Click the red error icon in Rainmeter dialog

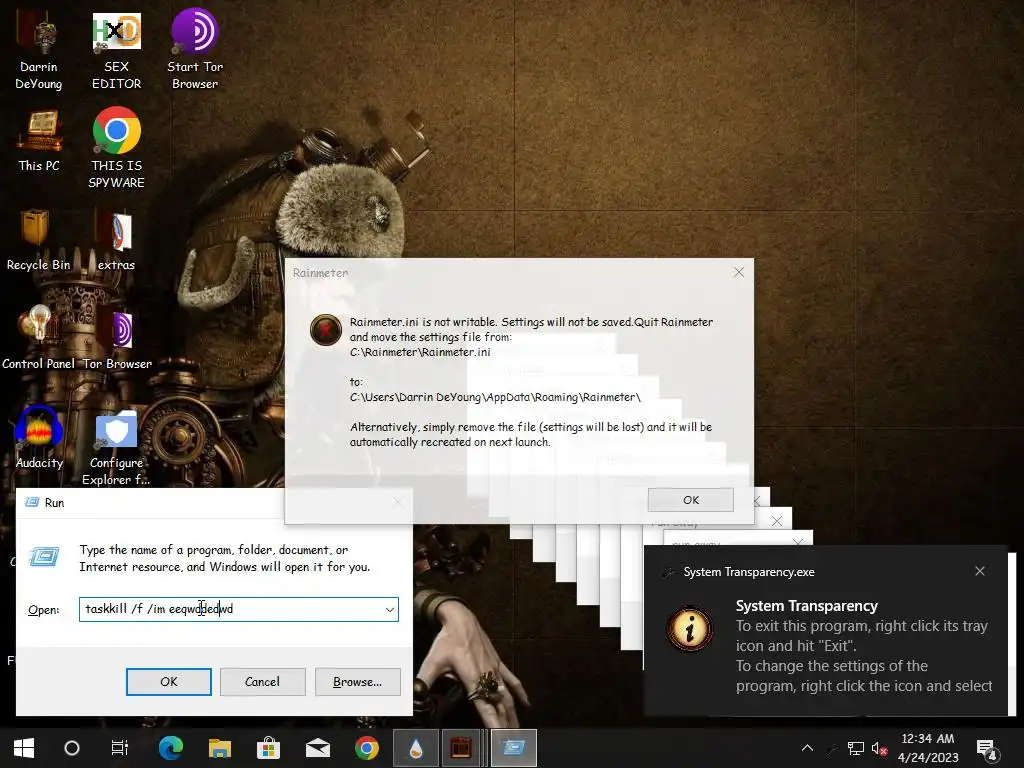pyautogui.click(x=325, y=329)
